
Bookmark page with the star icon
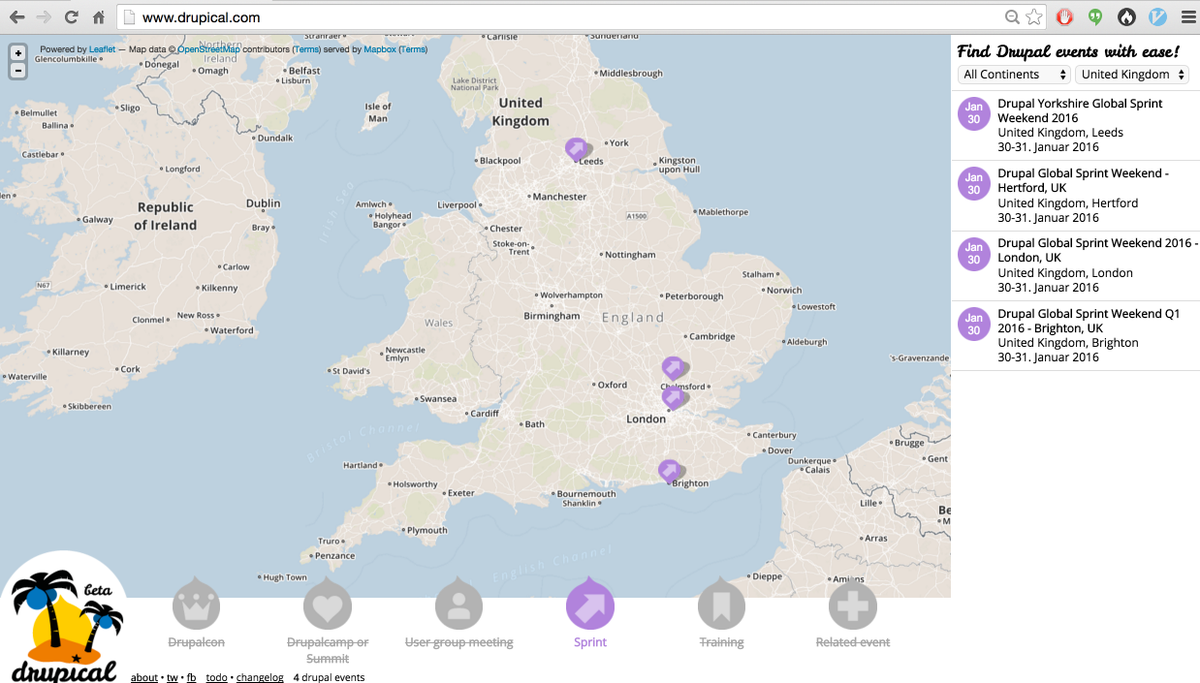1035,17
